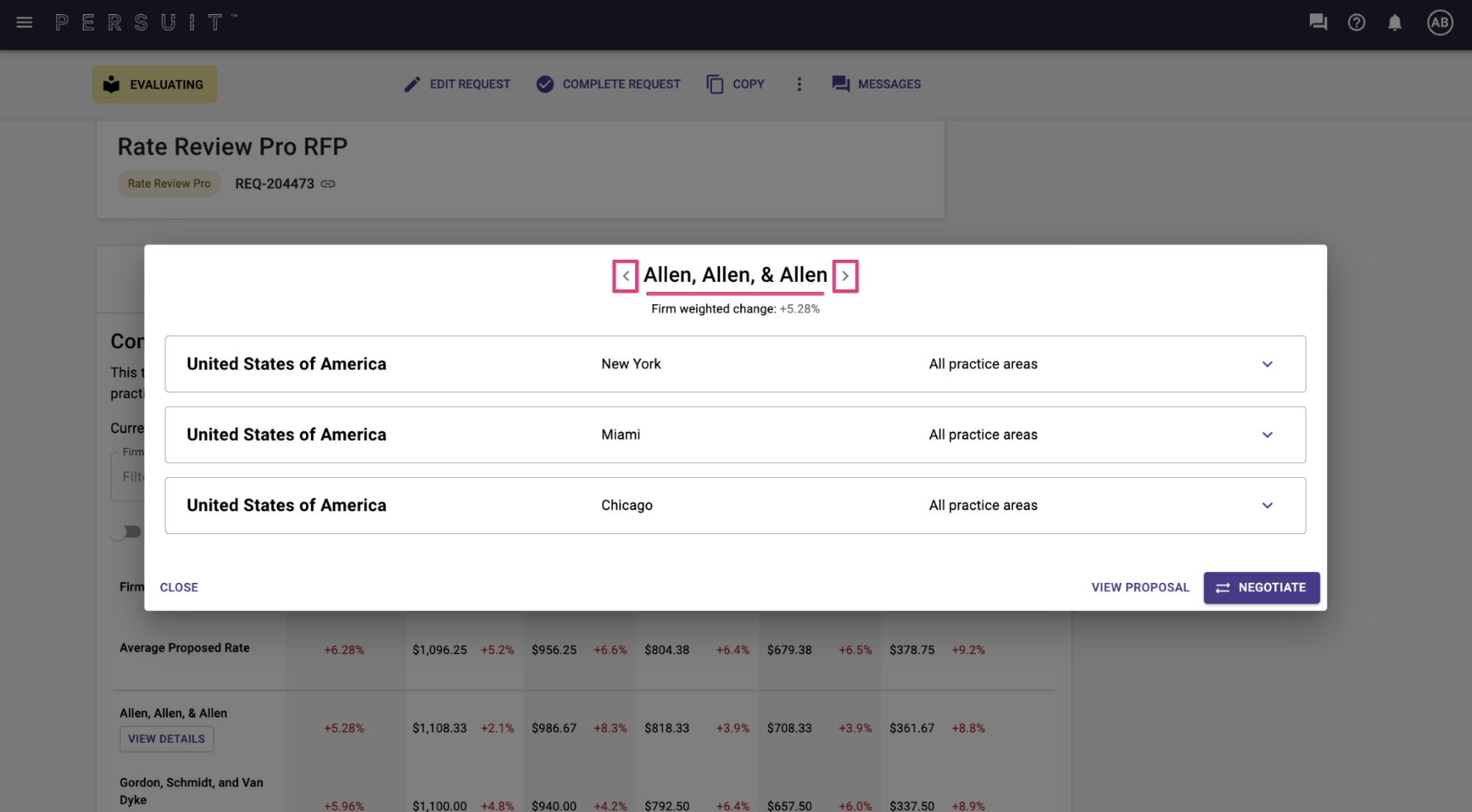Open Messages from the toolbar
The image size is (1472, 812).
click(x=877, y=84)
